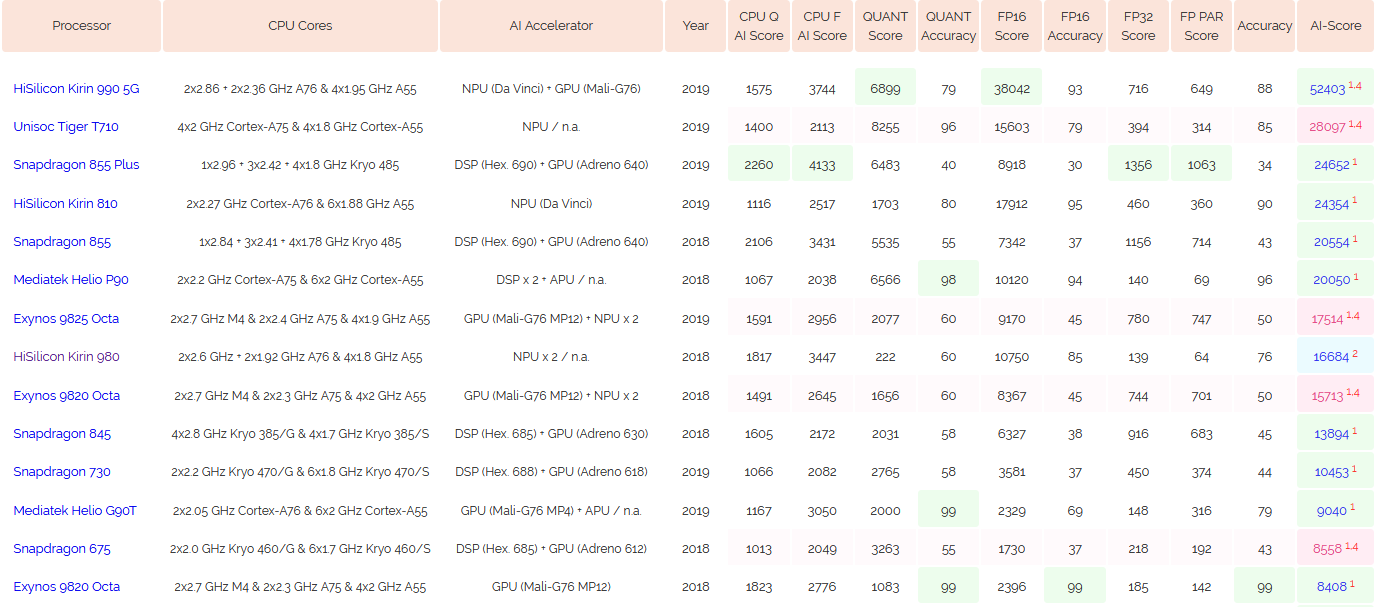Screen dimensions: 1377x607
Task: Click the 9040 AI-Score value
Action: tap(1331, 511)
